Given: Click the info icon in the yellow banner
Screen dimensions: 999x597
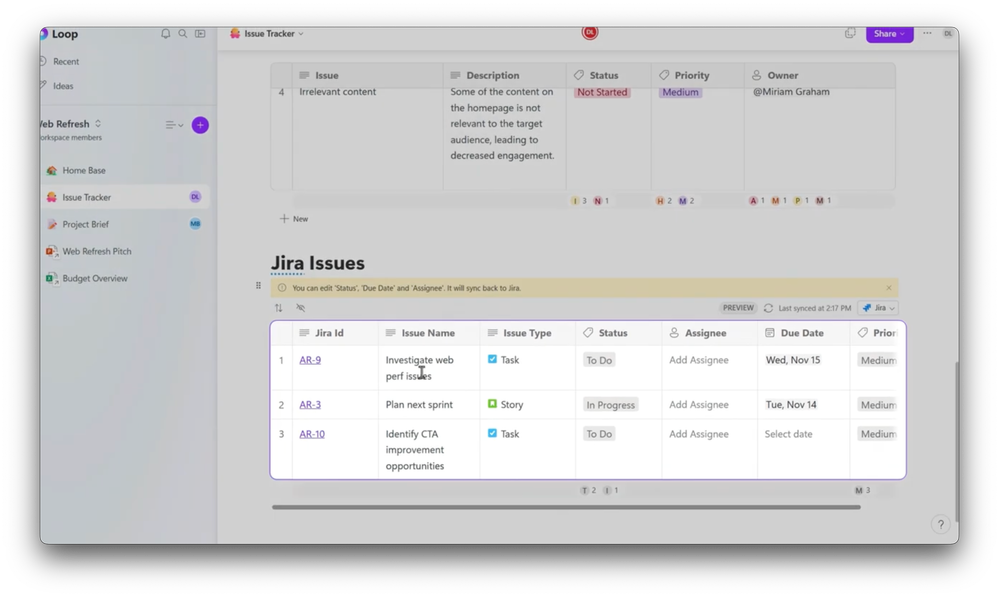Looking at the screenshot, I should click(x=282, y=288).
